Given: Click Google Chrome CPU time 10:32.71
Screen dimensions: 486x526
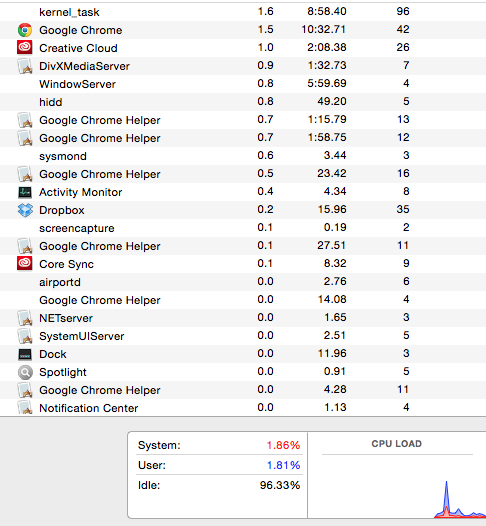Looking at the screenshot, I should [x=323, y=30].
